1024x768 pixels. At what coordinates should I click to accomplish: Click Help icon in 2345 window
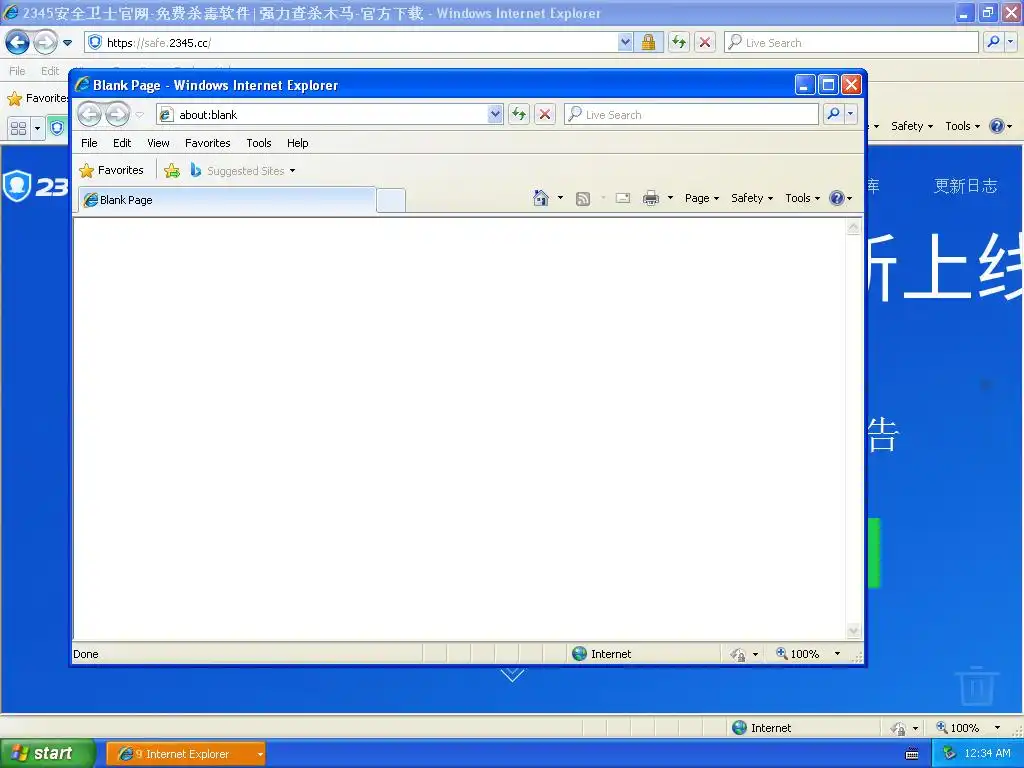pos(997,126)
